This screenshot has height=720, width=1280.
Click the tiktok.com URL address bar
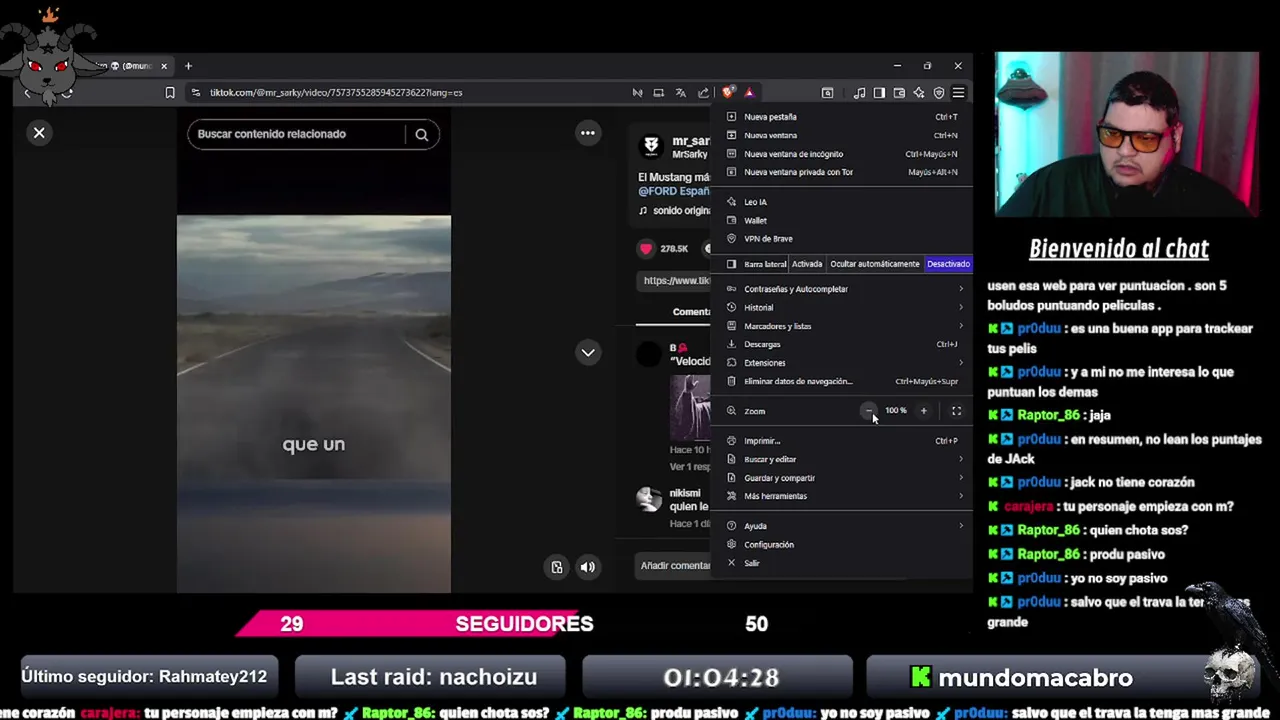(x=335, y=93)
